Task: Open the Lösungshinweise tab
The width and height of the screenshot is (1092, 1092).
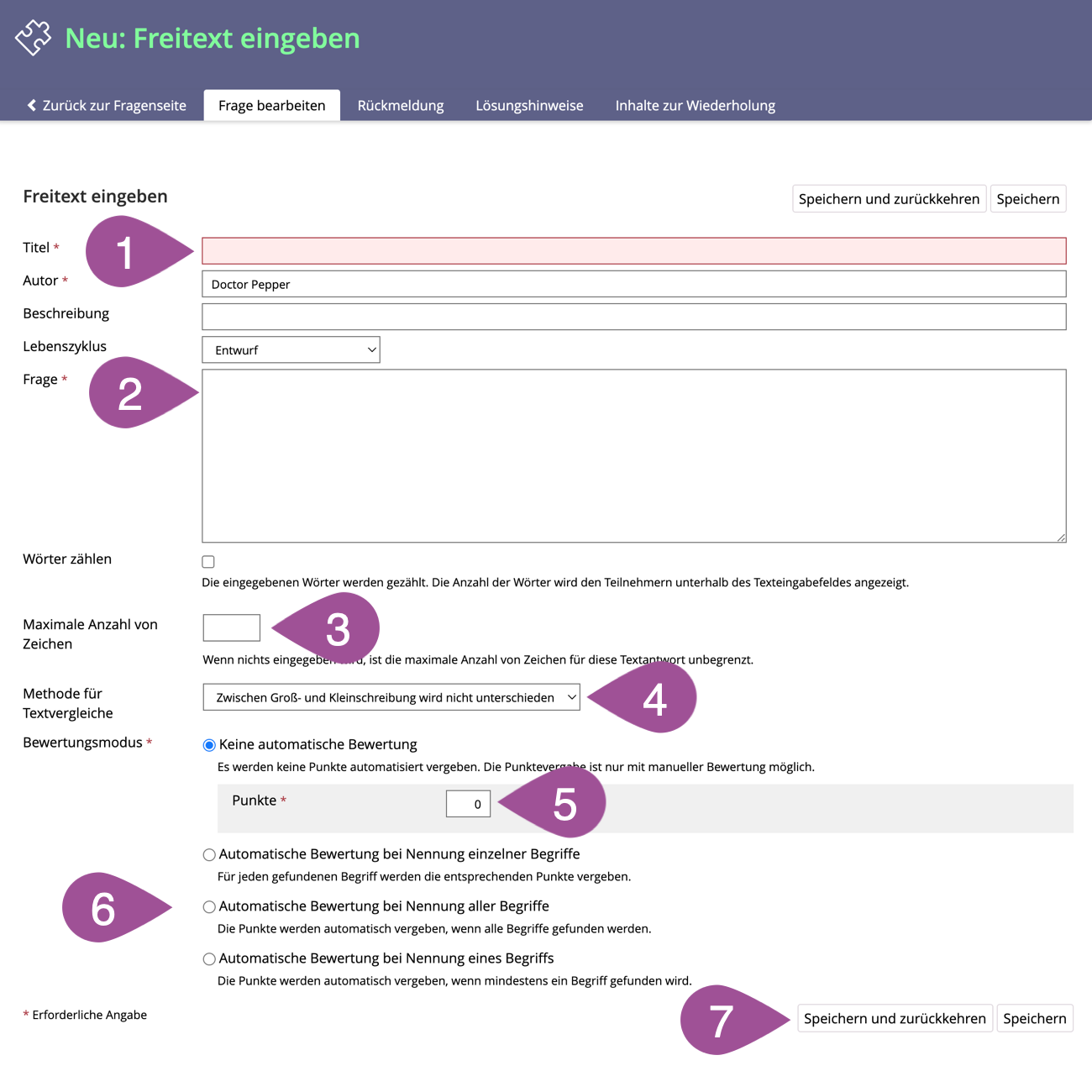Action: point(529,106)
